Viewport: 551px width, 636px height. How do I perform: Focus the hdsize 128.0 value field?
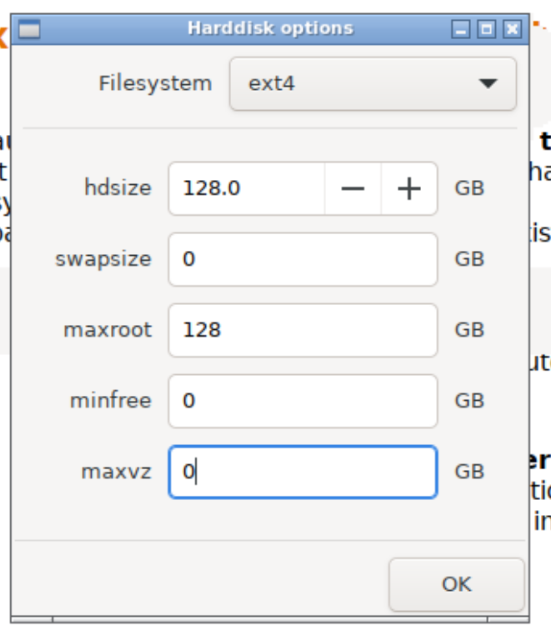(x=247, y=189)
